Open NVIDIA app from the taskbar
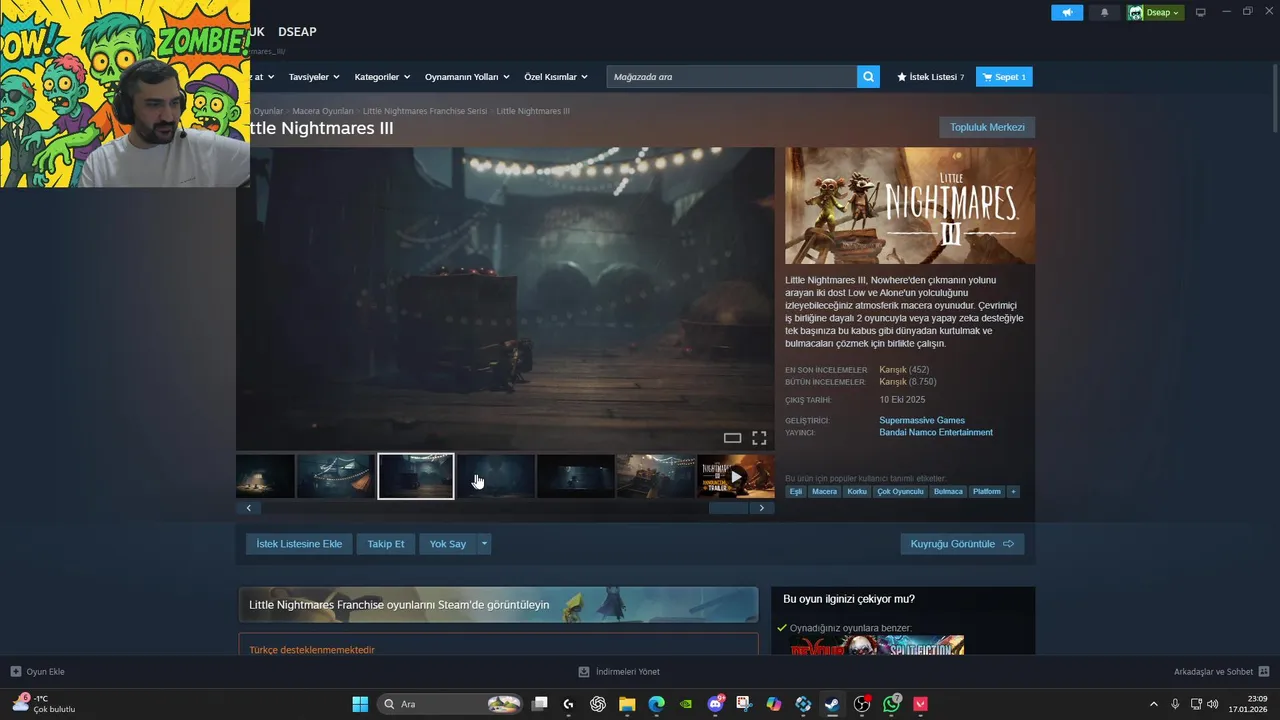The width and height of the screenshot is (1280, 720). click(x=686, y=704)
